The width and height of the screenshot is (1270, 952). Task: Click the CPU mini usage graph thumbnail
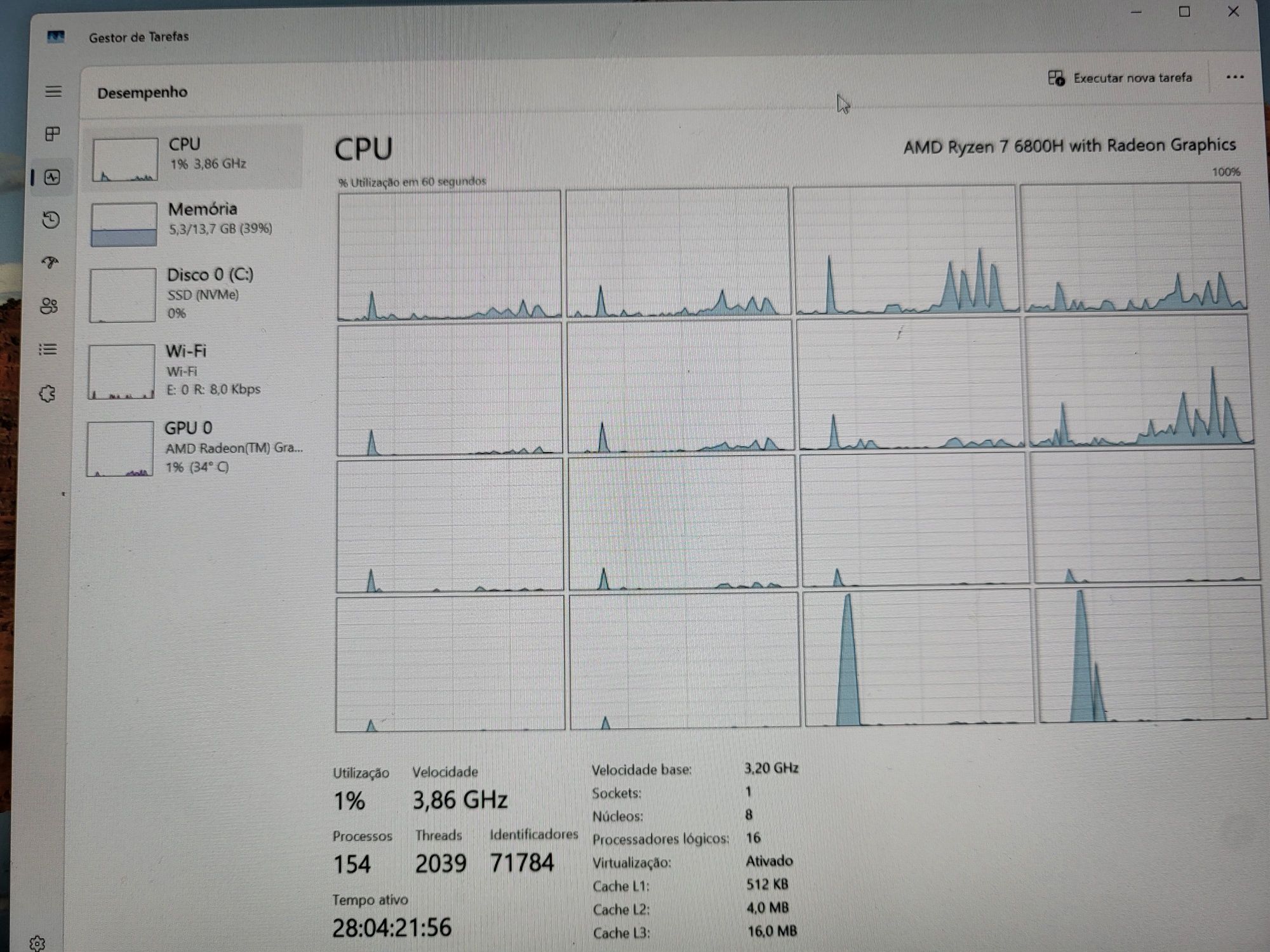coord(125,159)
